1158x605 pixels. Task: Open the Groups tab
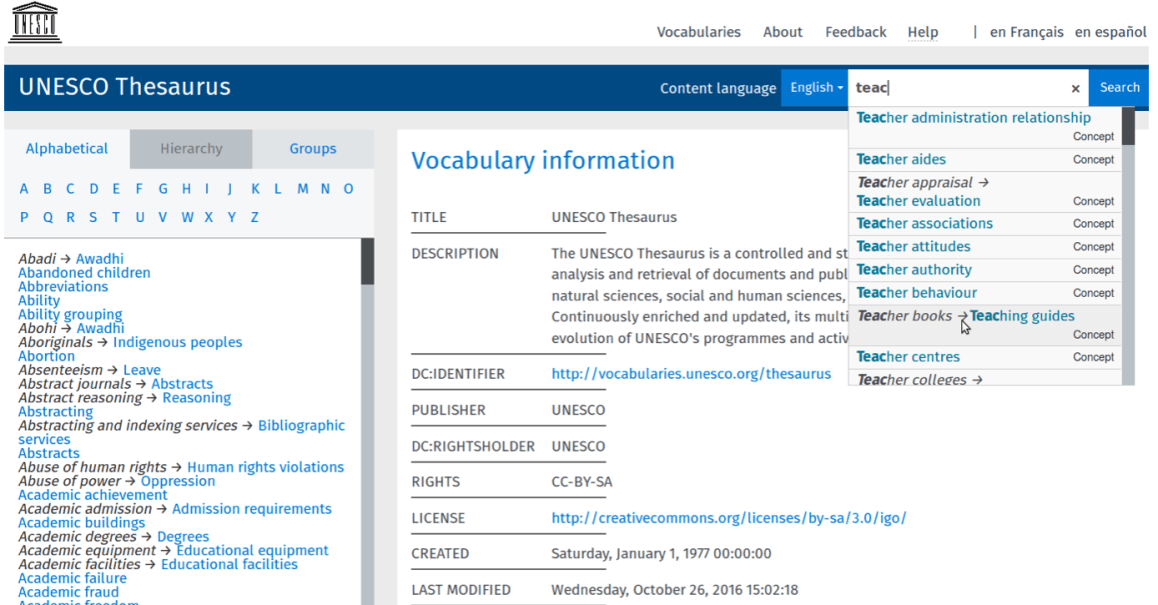(313, 149)
